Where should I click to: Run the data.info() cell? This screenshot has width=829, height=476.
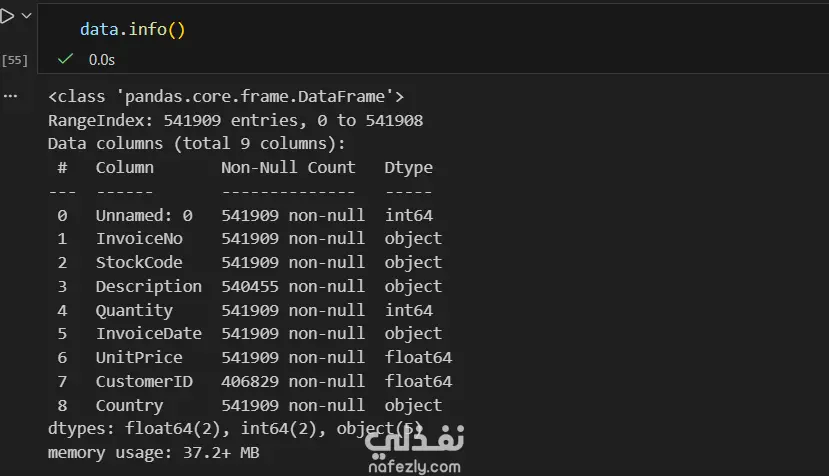[x=7, y=16]
